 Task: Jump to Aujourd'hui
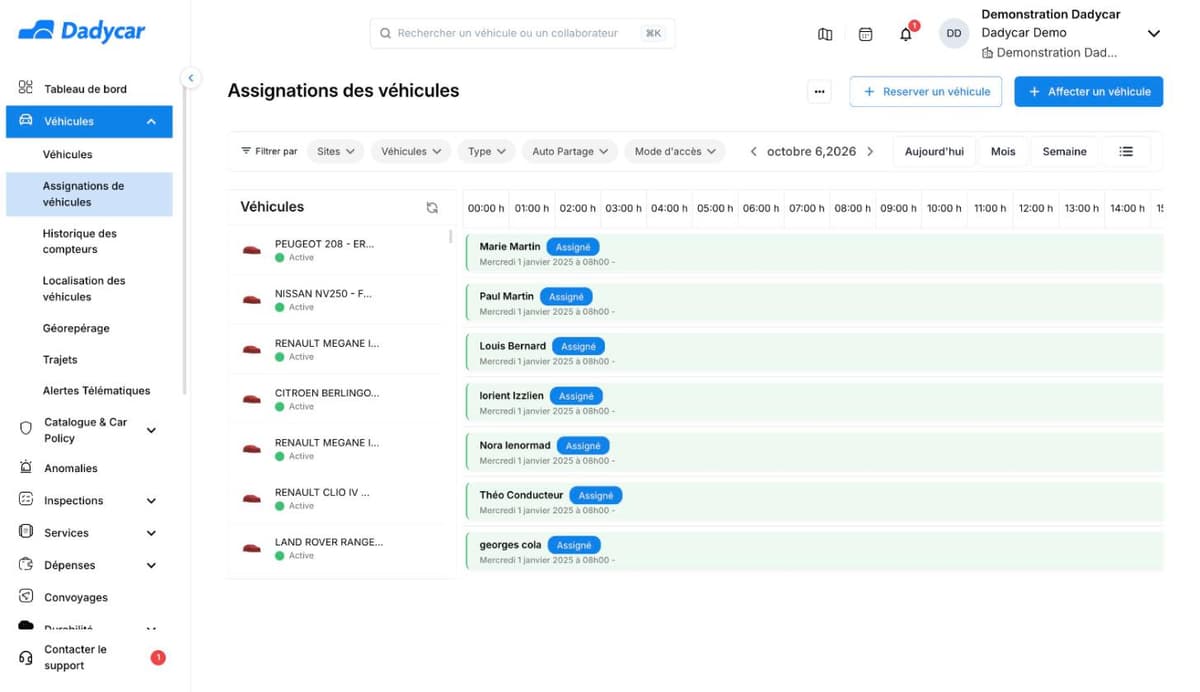(x=934, y=152)
